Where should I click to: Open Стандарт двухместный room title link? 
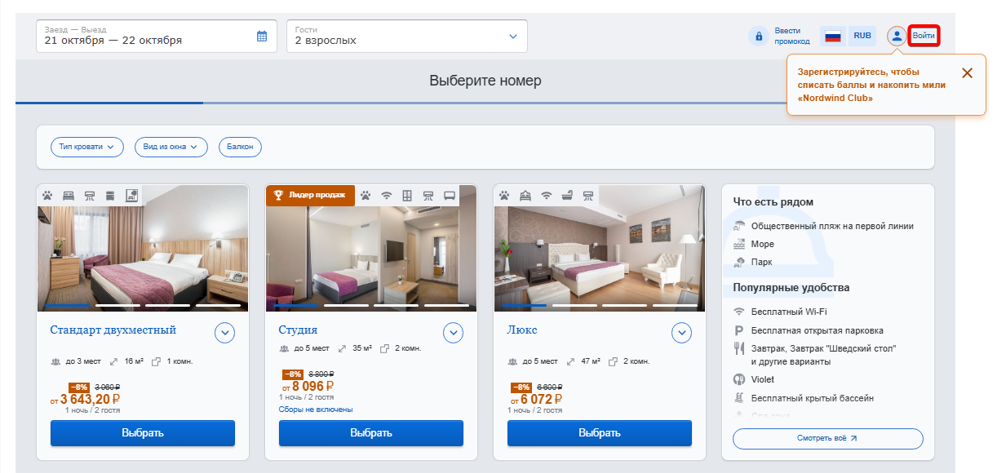[x=113, y=330]
